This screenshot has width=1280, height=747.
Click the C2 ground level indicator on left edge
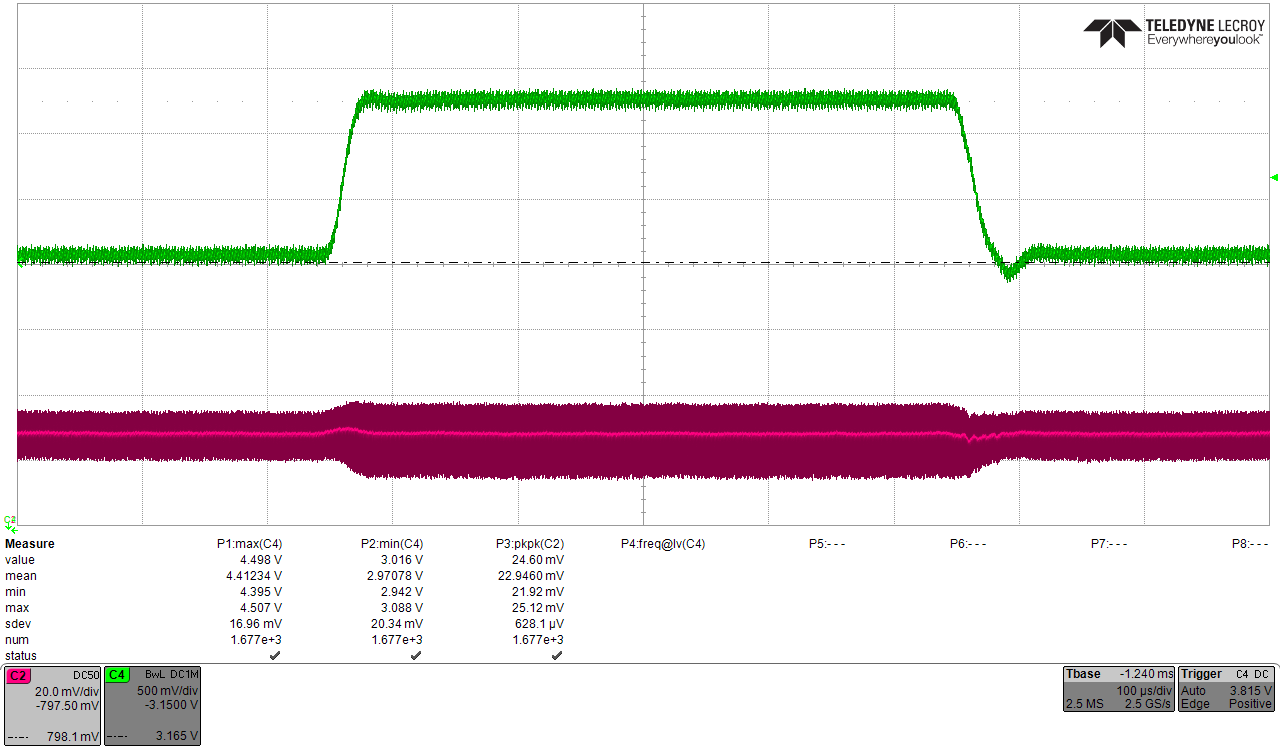coord(8,520)
